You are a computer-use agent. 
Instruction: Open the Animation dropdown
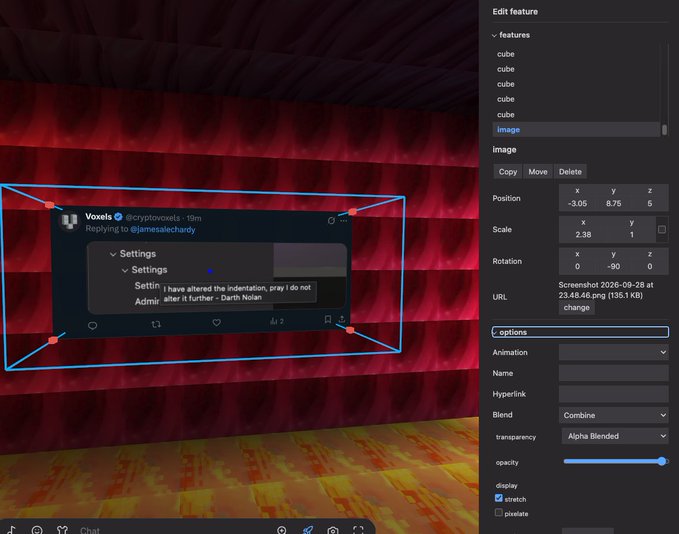point(614,352)
